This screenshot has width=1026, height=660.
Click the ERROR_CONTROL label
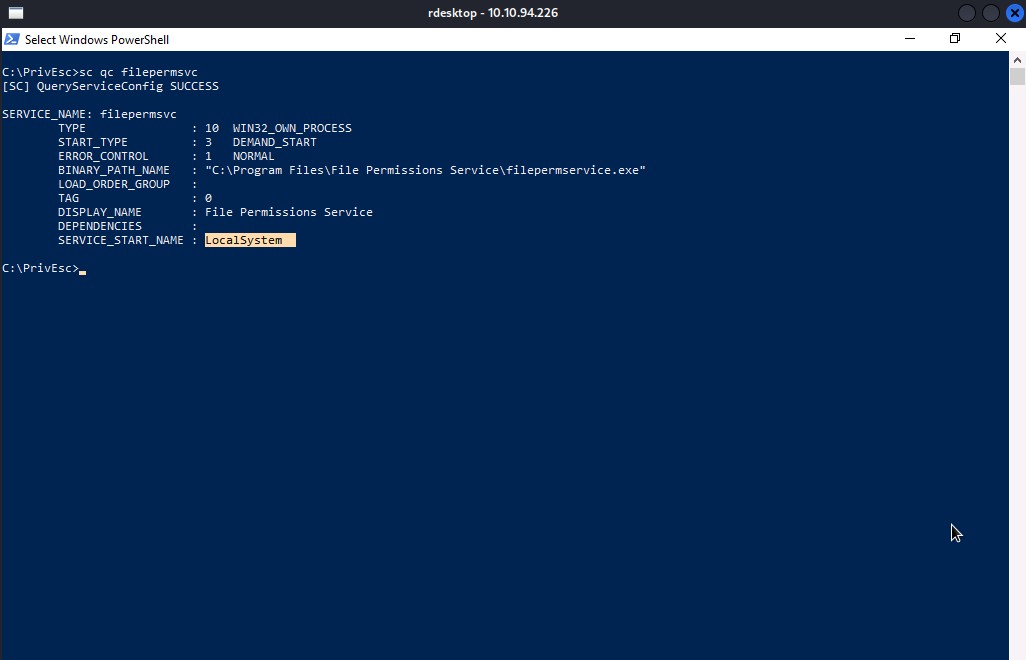tap(103, 156)
